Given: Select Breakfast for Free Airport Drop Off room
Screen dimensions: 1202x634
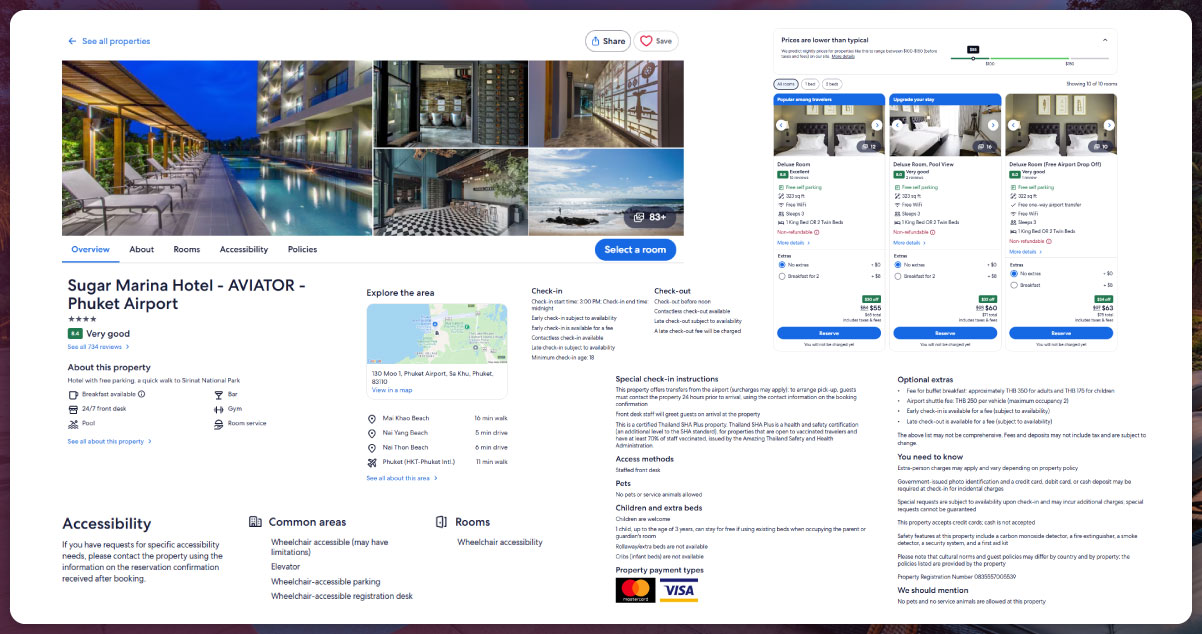Looking at the screenshot, I should pyautogui.click(x=1014, y=285).
